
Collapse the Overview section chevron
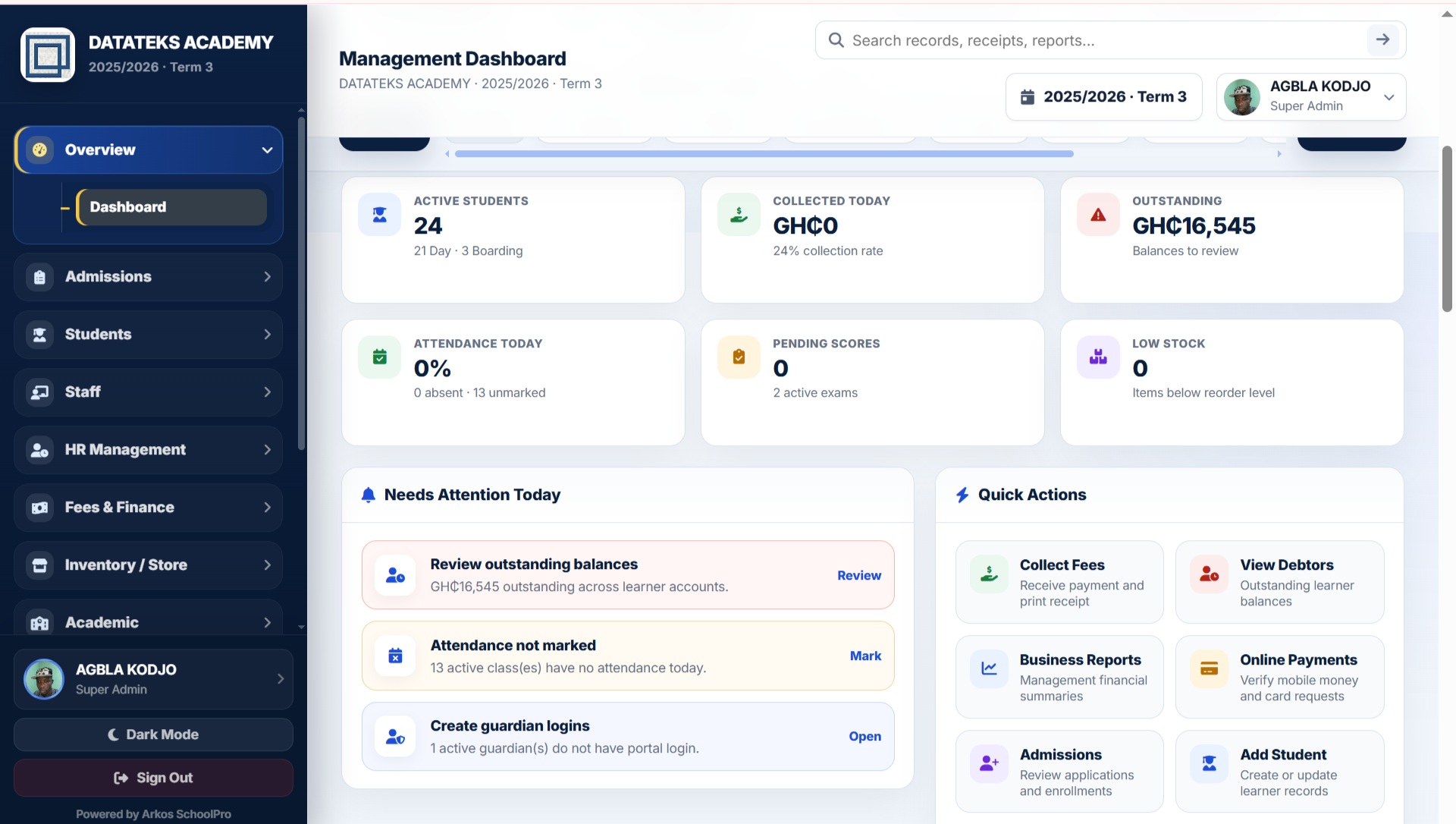click(x=267, y=150)
